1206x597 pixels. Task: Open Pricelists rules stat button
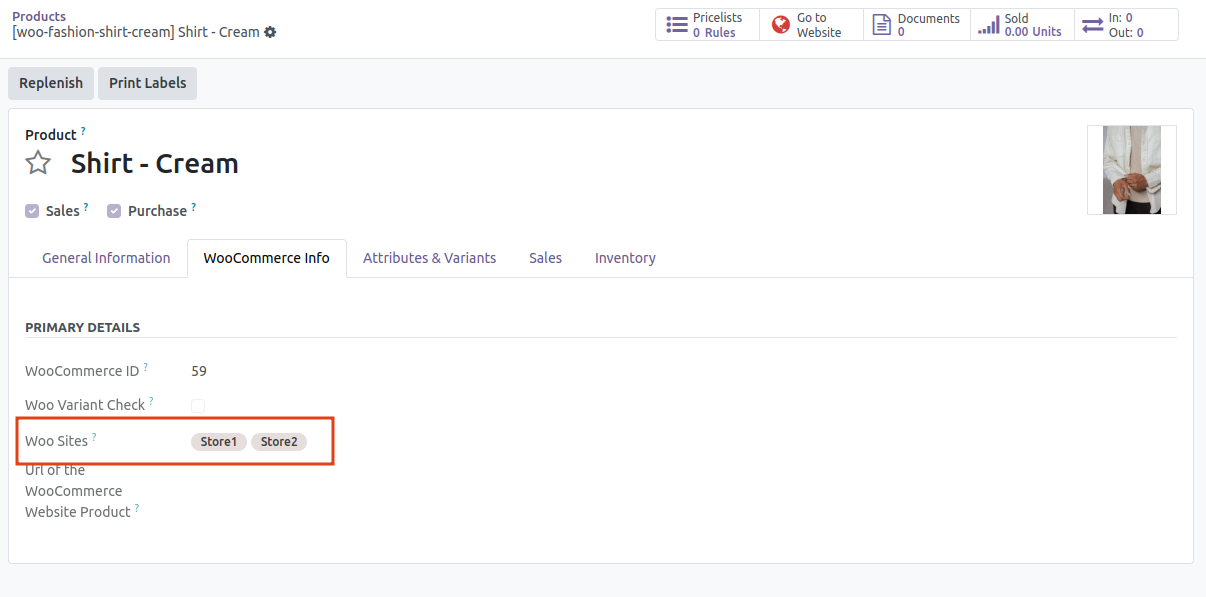pyautogui.click(x=708, y=25)
